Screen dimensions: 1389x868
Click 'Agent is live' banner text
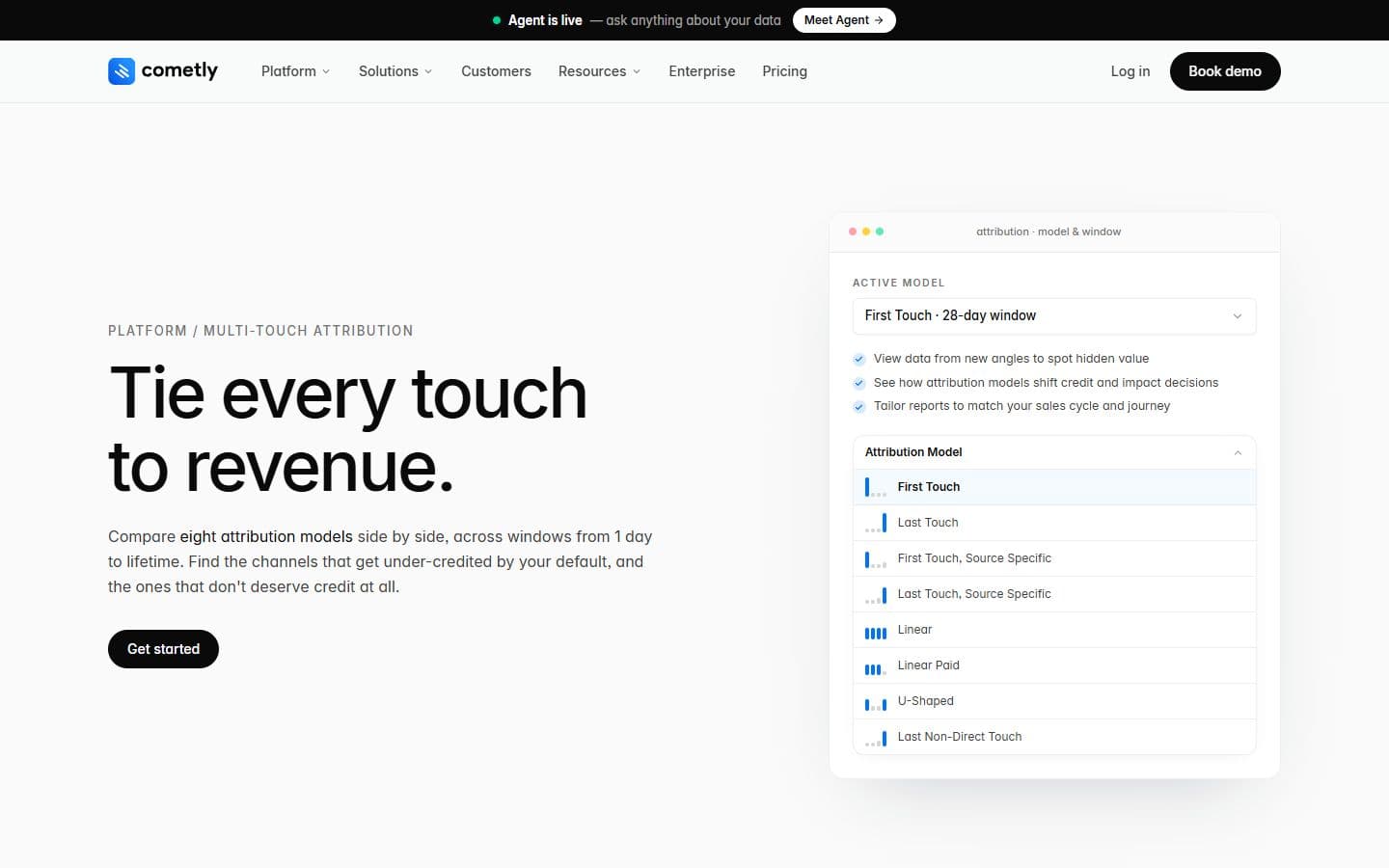(x=545, y=20)
